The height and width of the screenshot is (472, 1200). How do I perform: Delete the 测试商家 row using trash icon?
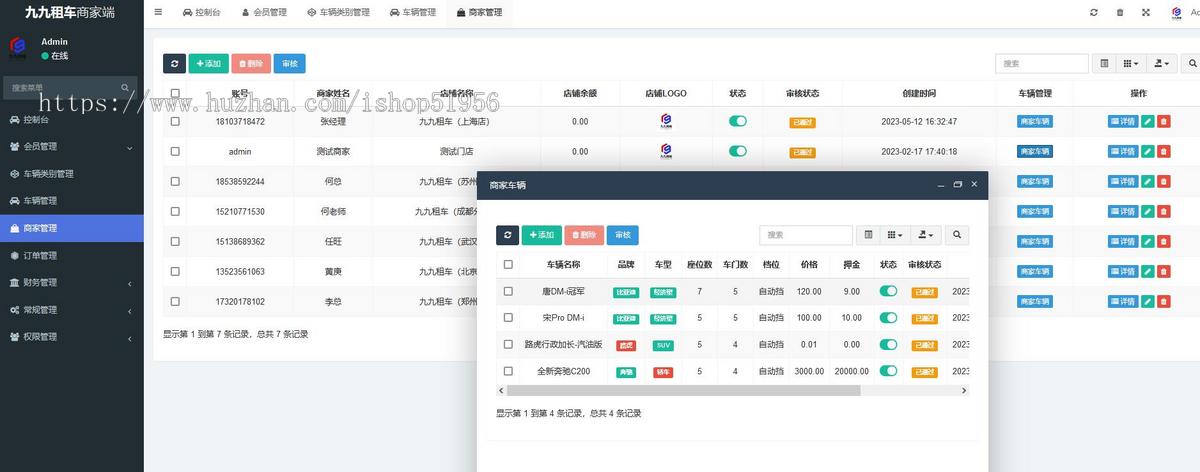pyautogui.click(x=1164, y=152)
